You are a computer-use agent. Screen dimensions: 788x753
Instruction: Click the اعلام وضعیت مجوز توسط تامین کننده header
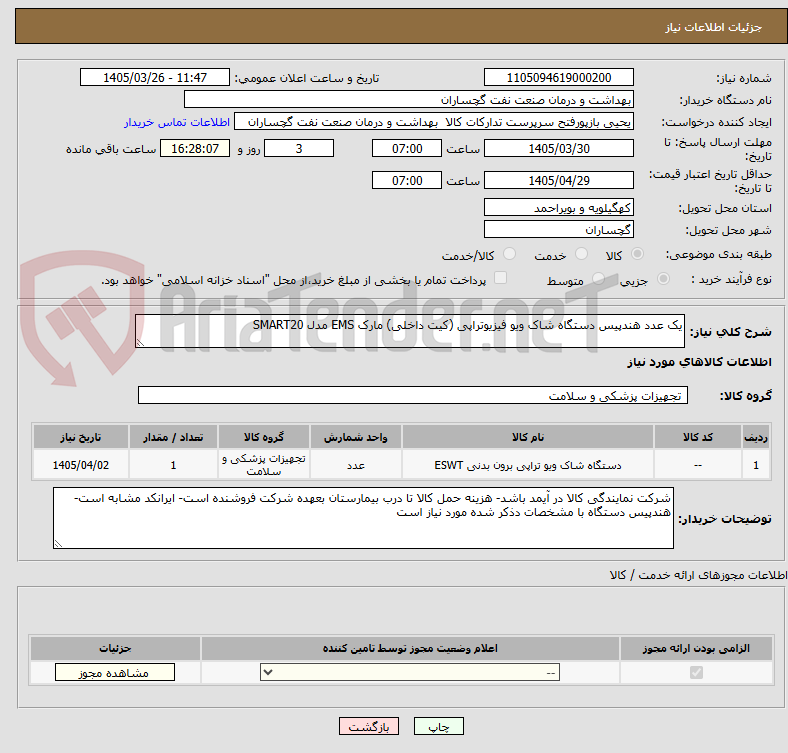pyautogui.click(x=410, y=649)
